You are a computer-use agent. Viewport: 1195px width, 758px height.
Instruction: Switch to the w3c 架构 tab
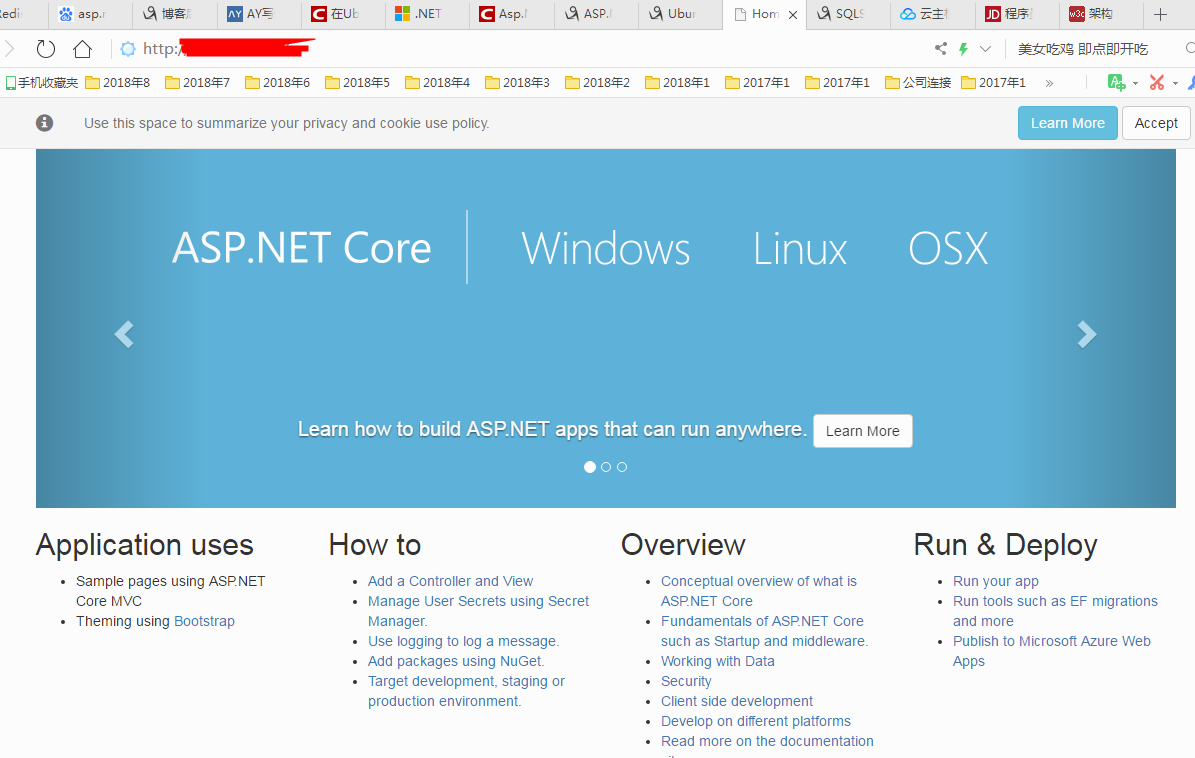pos(1100,14)
